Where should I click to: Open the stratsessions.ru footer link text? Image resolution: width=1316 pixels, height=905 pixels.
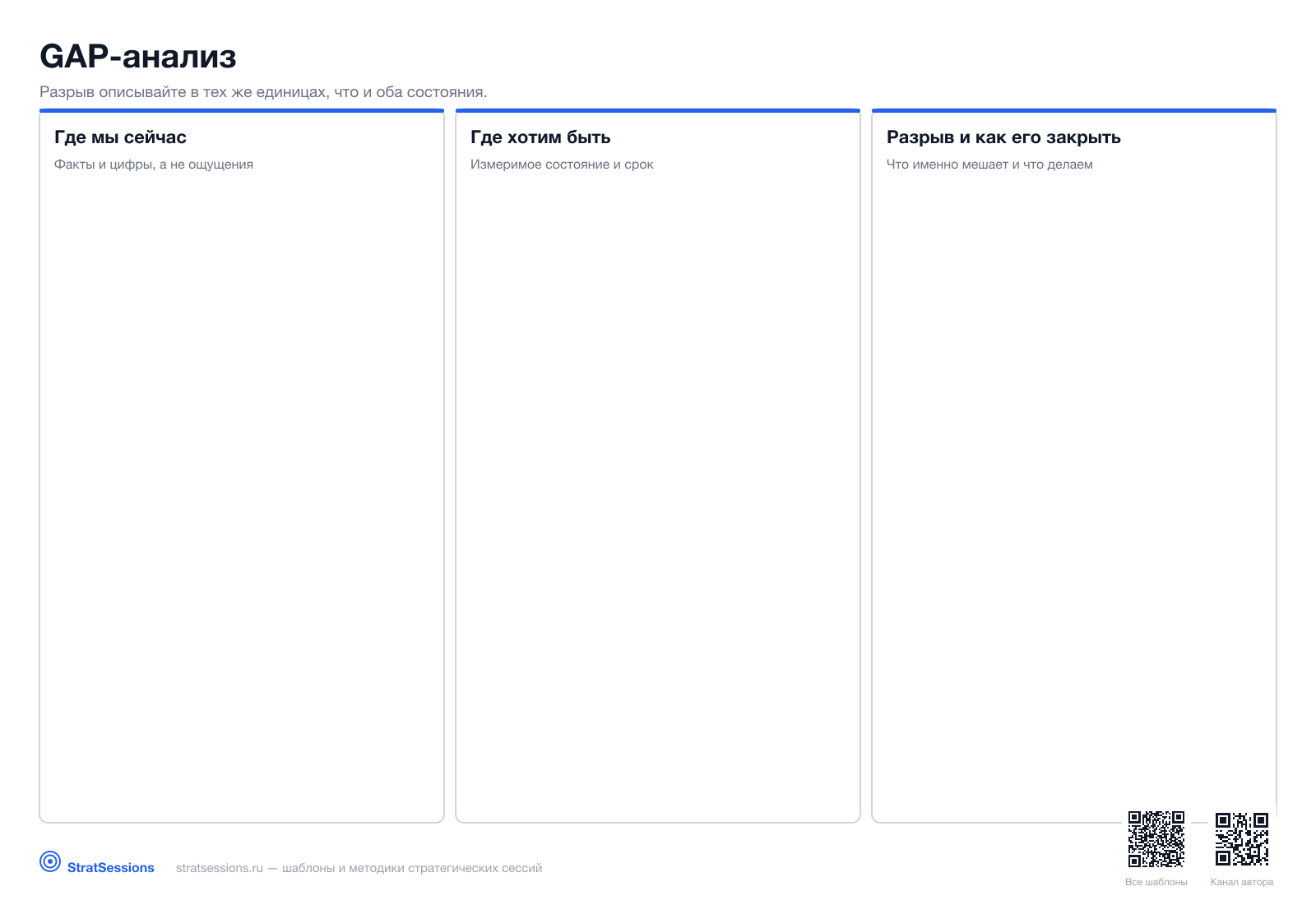pos(359,868)
